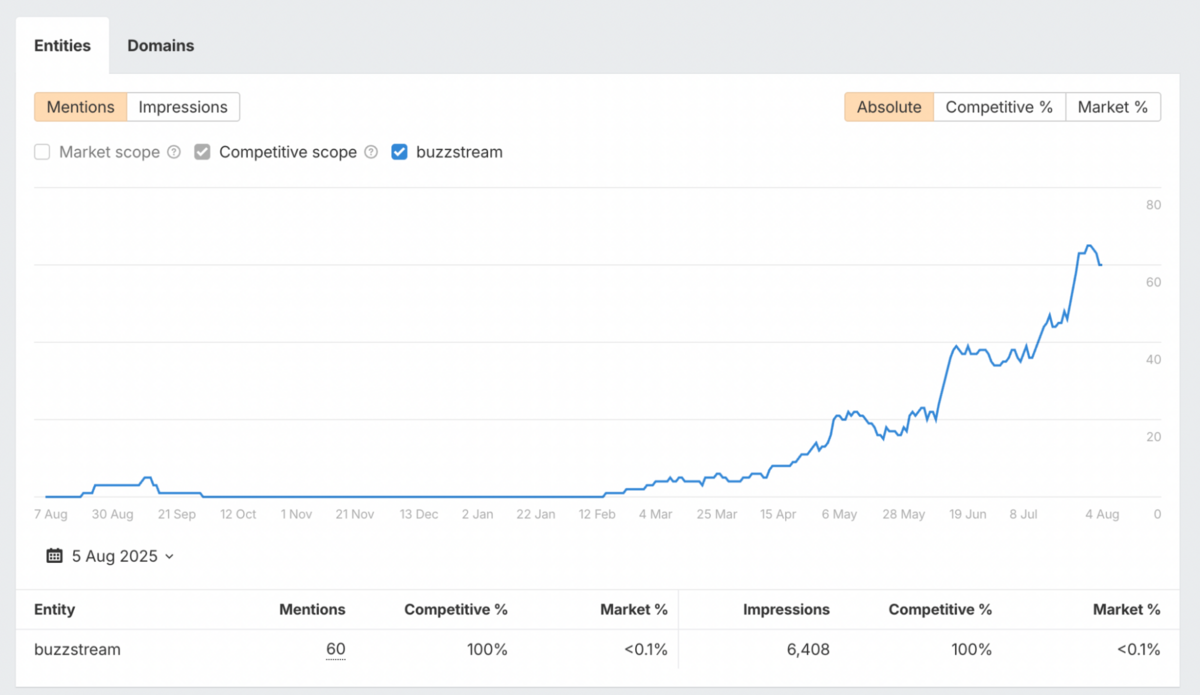Expand the date picker chevron arrow
This screenshot has width=1200, height=695.
(169, 557)
